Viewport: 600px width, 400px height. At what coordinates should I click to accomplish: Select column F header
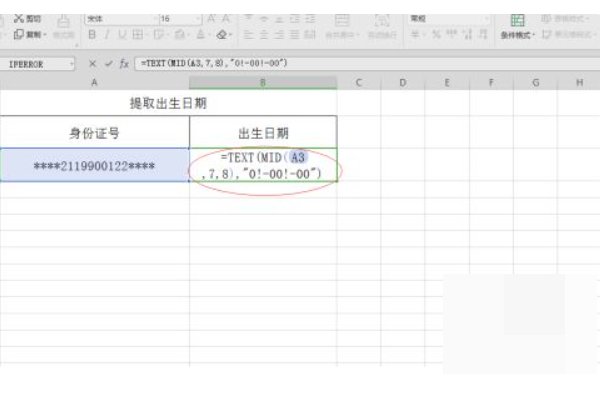[491, 82]
